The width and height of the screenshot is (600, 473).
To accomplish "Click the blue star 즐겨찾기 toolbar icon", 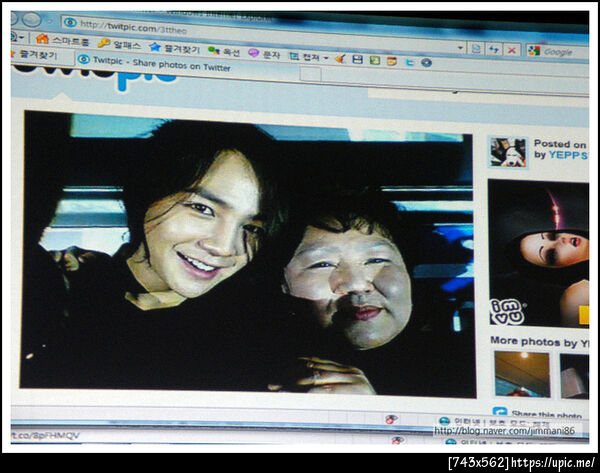I will (155, 47).
